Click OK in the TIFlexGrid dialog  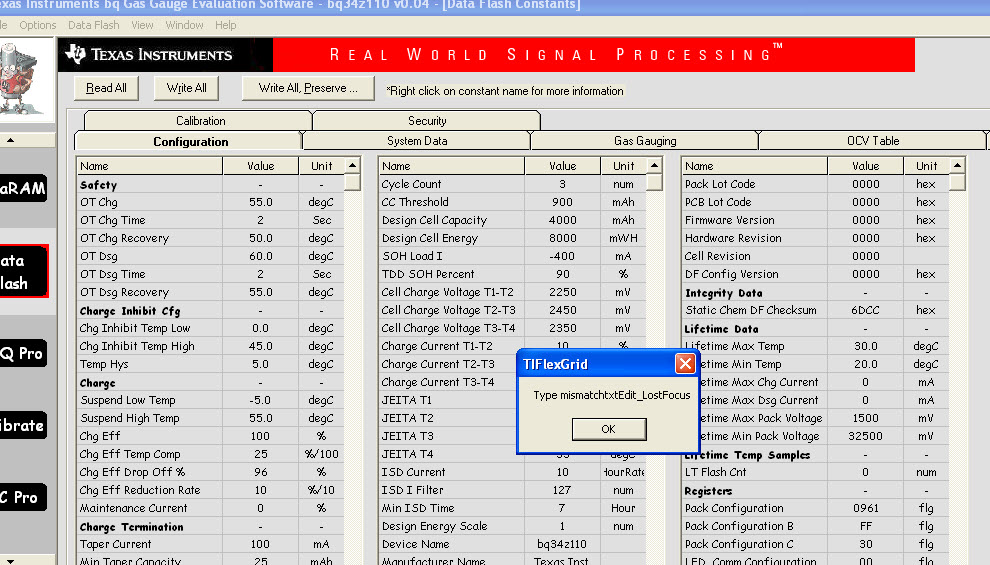pyautogui.click(x=609, y=429)
